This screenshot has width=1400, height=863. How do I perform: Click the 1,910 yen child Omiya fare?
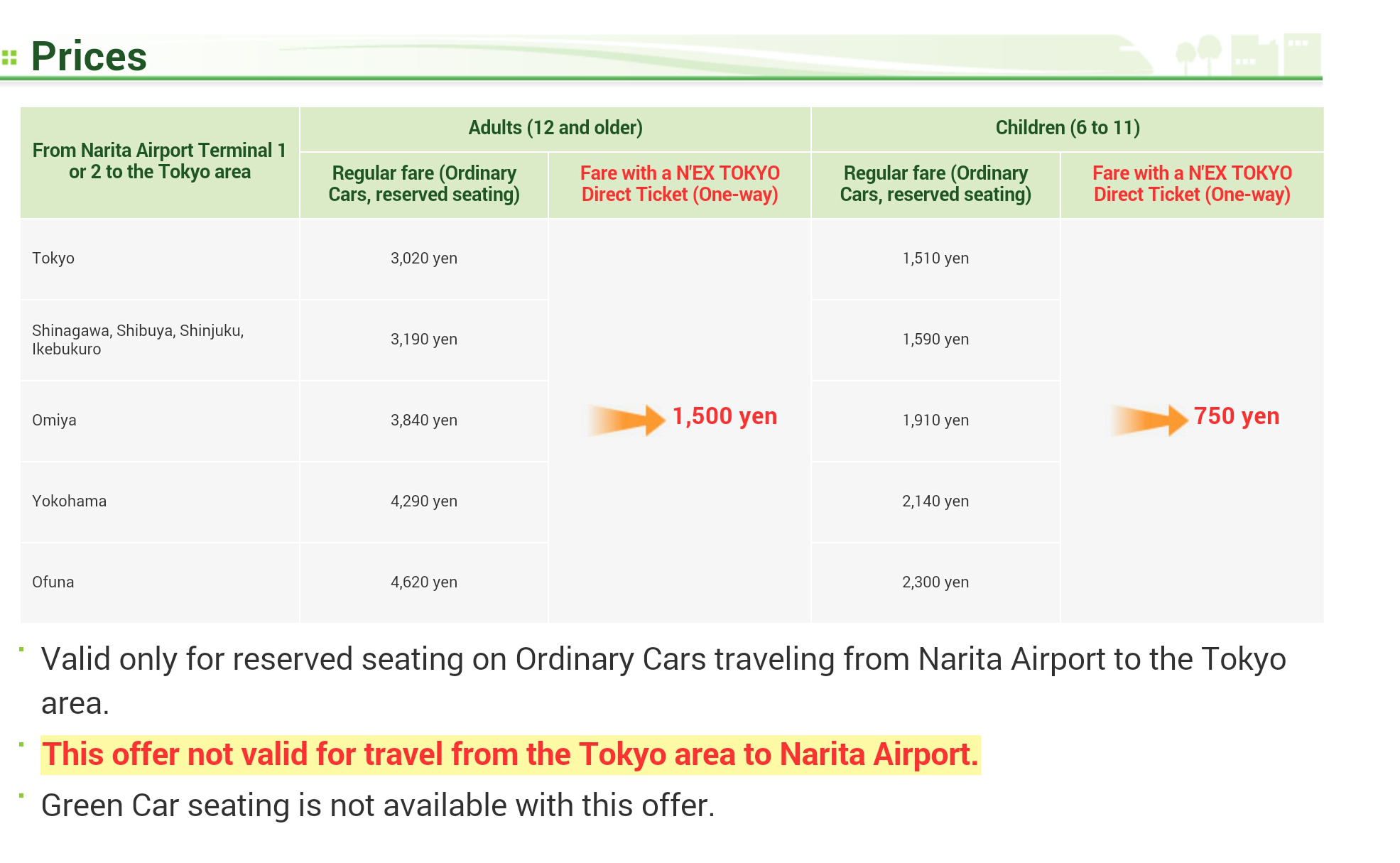(935, 420)
